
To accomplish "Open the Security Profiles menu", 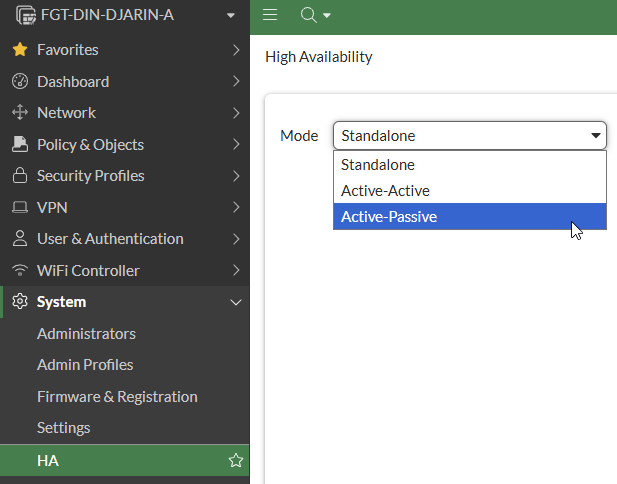I will click(x=124, y=176).
